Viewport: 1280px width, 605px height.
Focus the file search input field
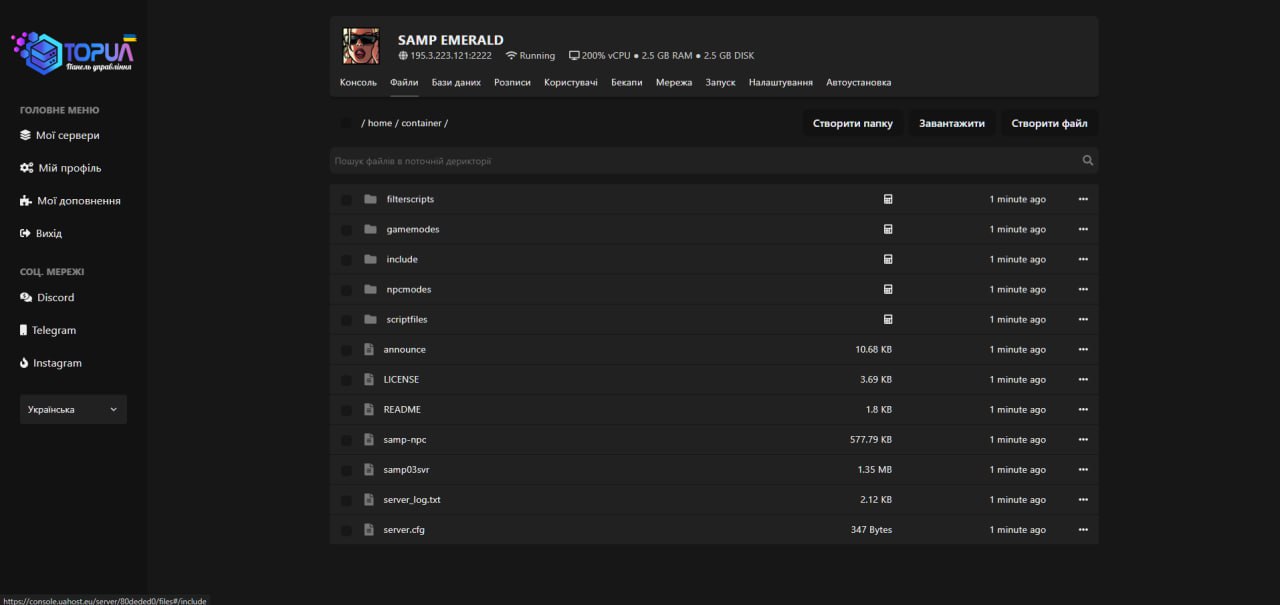(x=700, y=161)
